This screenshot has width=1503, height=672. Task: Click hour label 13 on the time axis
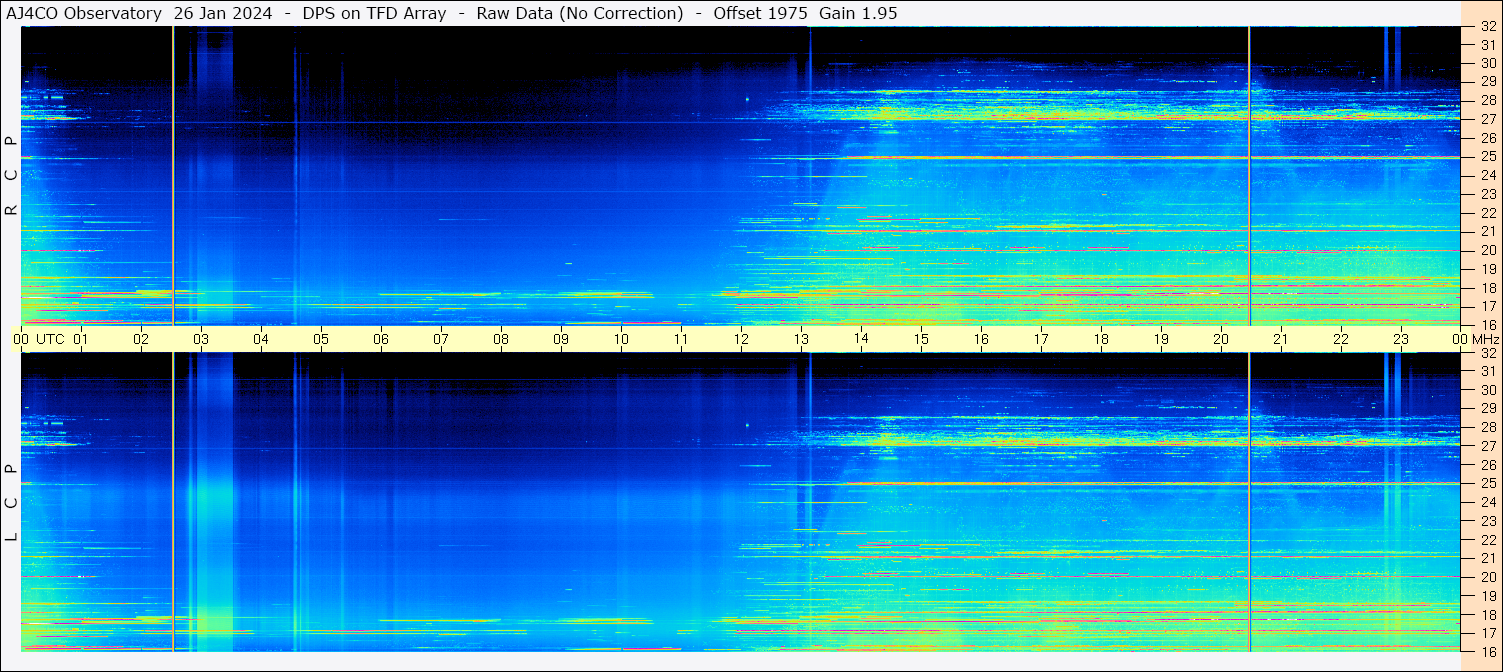click(801, 339)
